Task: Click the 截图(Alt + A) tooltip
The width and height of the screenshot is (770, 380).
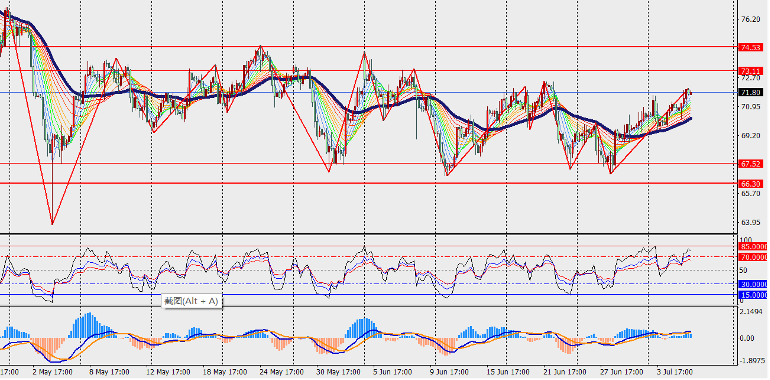Action: click(192, 301)
